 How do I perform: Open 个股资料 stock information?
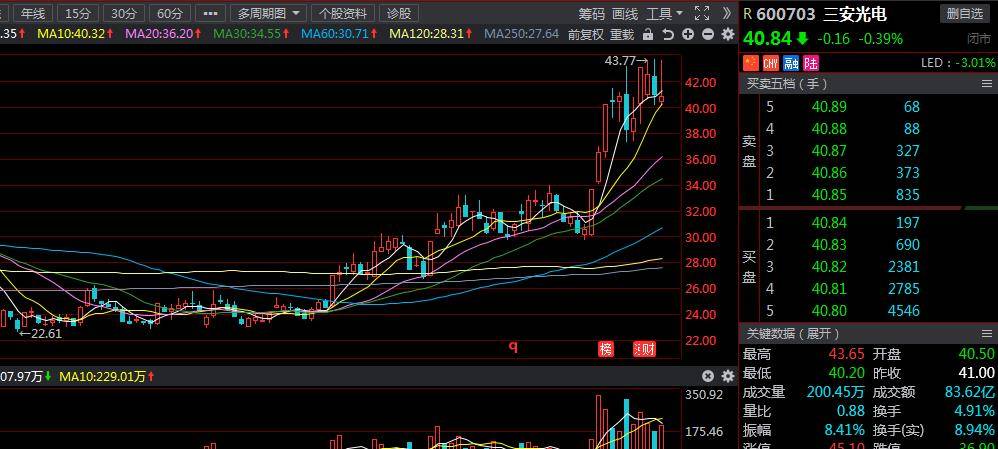click(343, 13)
